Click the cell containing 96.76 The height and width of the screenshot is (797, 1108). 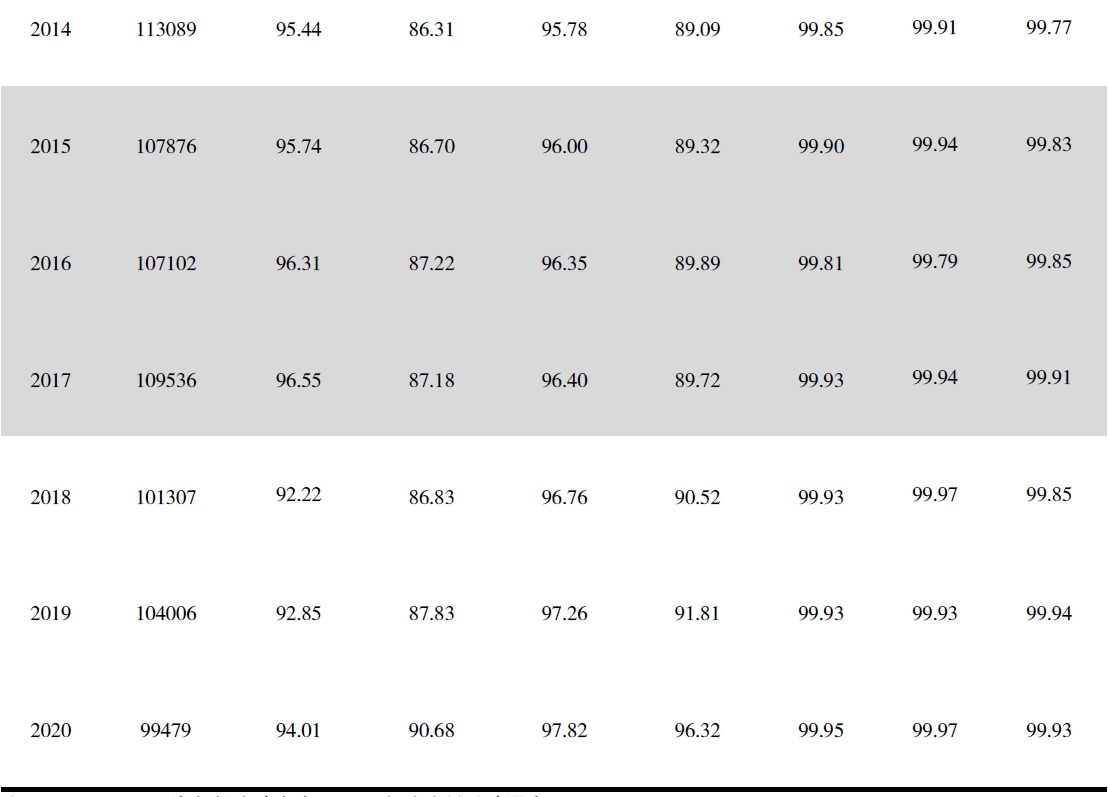[x=564, y=497]
